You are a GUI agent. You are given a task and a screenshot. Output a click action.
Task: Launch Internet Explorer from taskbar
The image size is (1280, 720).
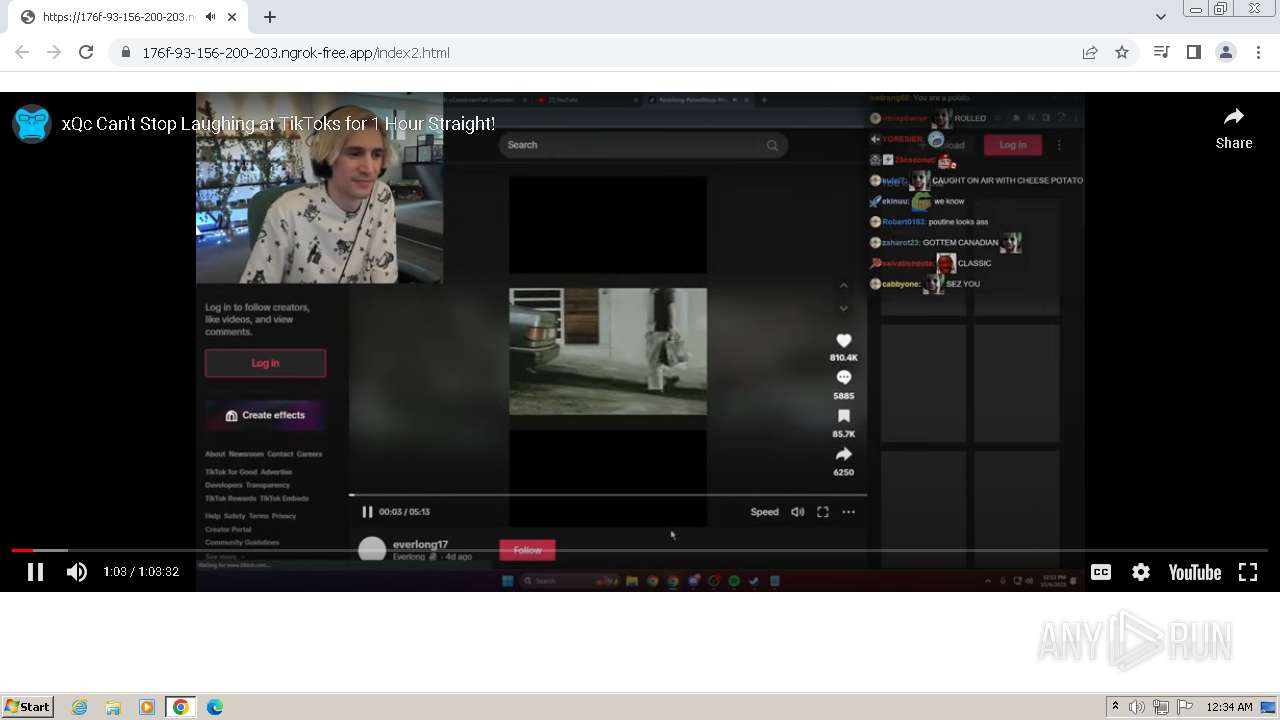point(79,707)
